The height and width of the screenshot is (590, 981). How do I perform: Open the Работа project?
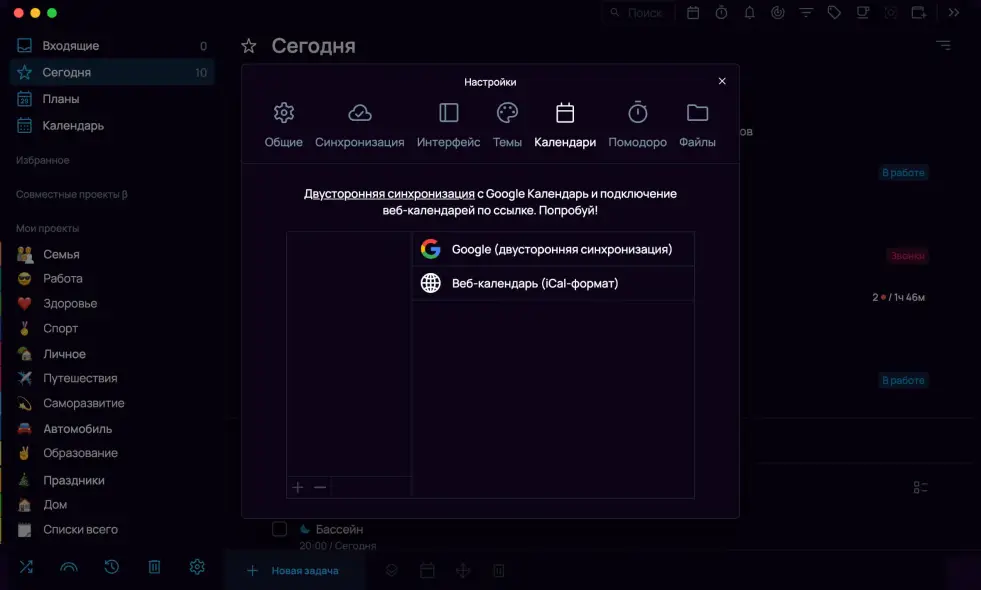pyautogui.click(x=62, y=278)
